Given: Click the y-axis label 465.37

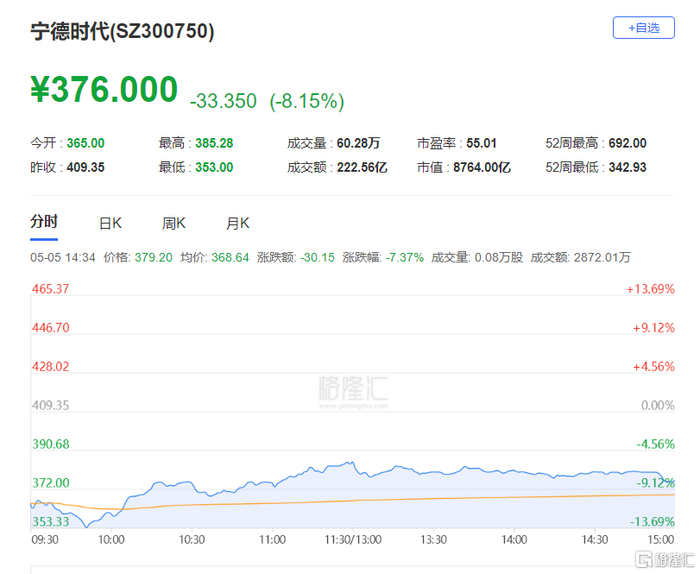Looking at the screenshot, I should coord(50,289).
